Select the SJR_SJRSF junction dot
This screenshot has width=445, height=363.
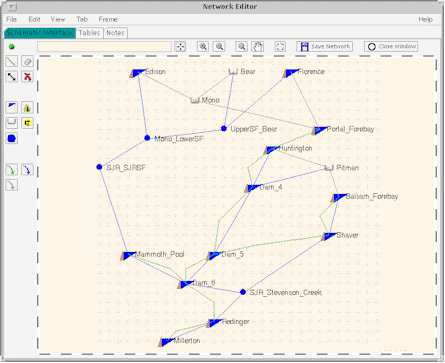[x=99, y=167]
